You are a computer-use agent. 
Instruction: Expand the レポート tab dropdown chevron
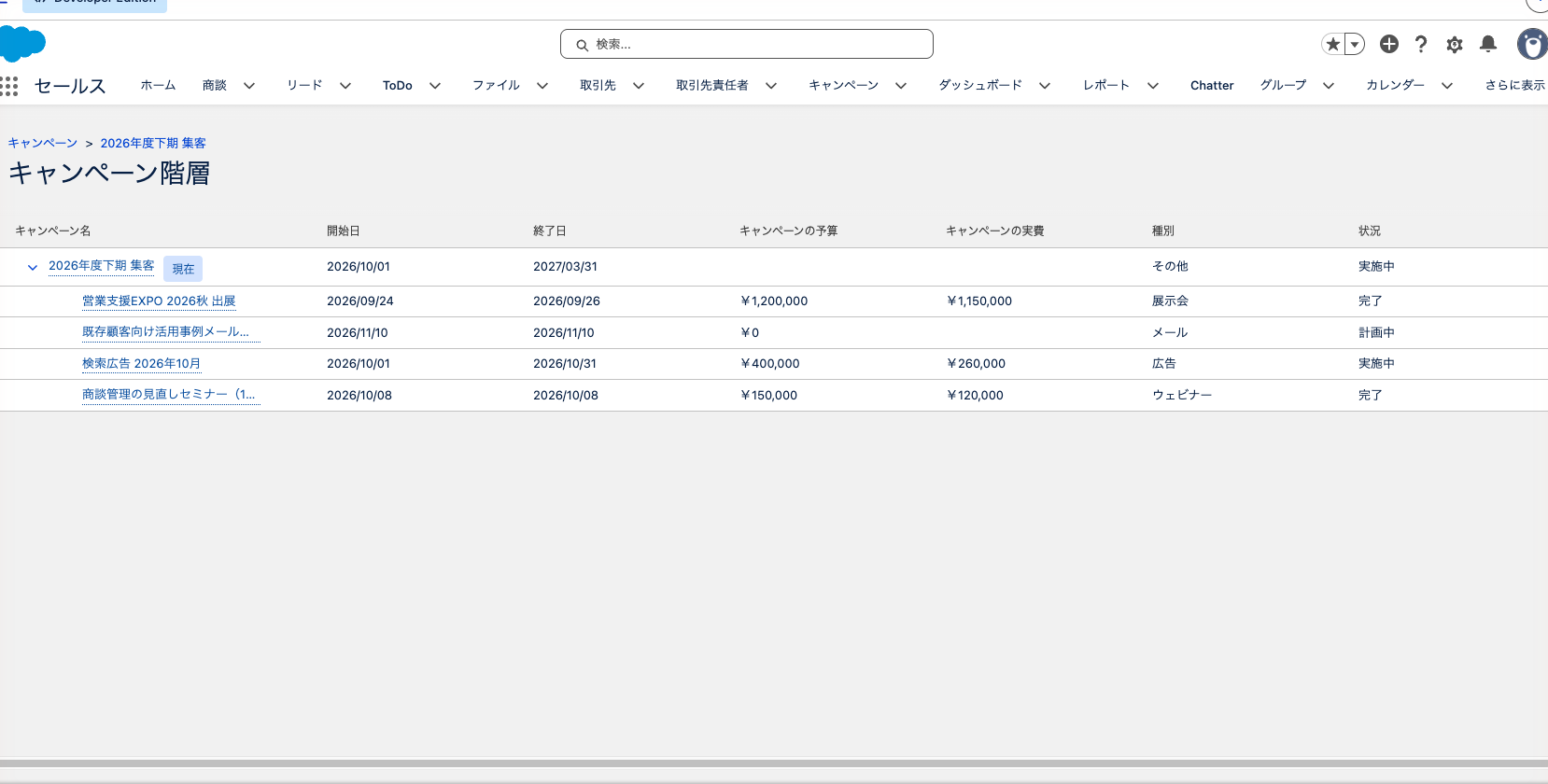tap(1153, 85)
